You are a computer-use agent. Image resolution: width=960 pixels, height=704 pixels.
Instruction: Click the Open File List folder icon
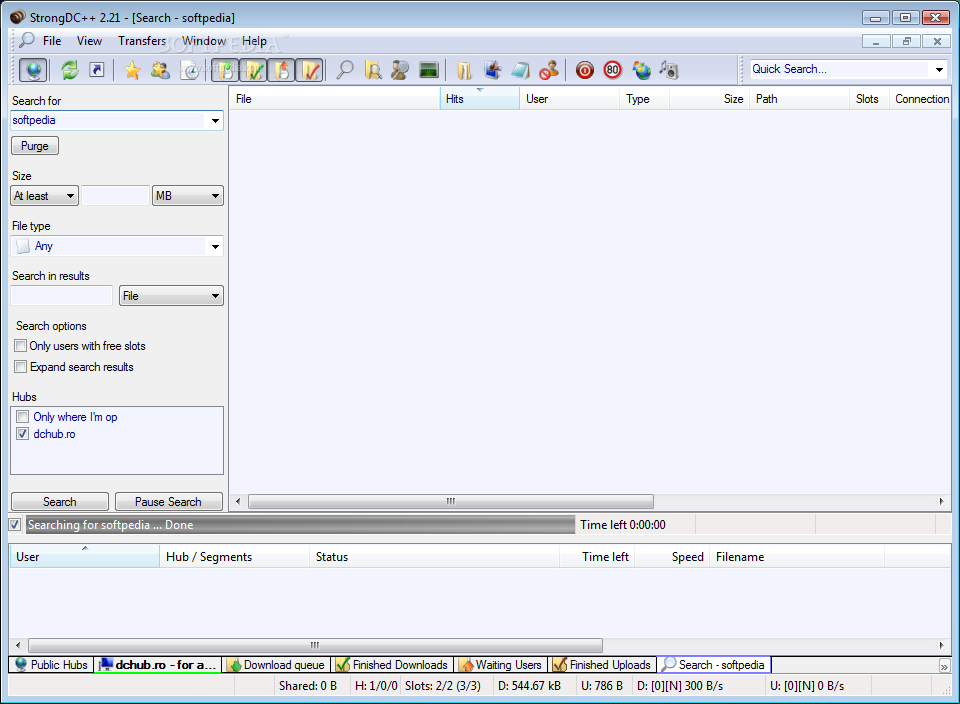(x=464, y=70)
